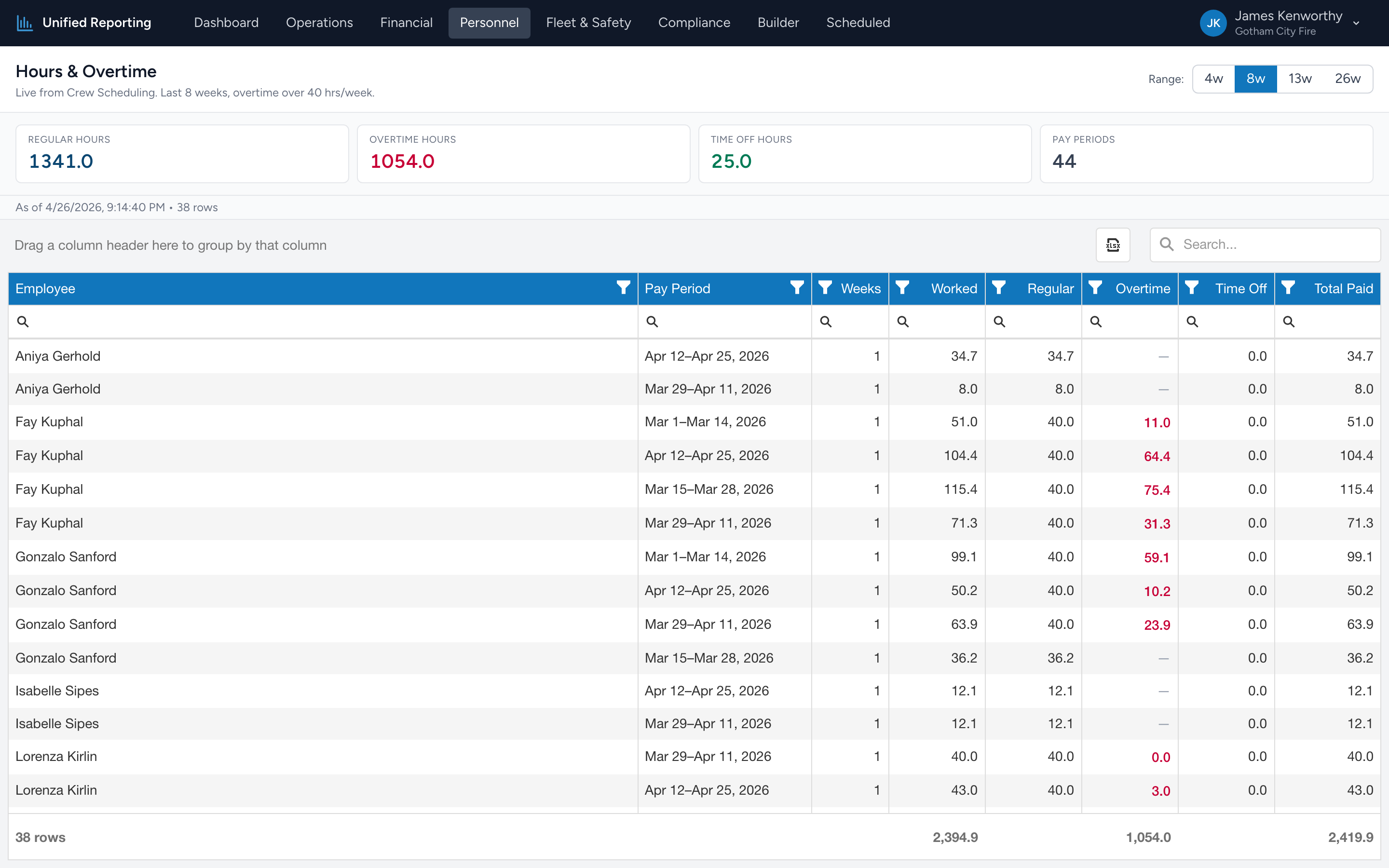
Task: Click the magnifier icon in Pay Period filter row
Action: (652, 322)
